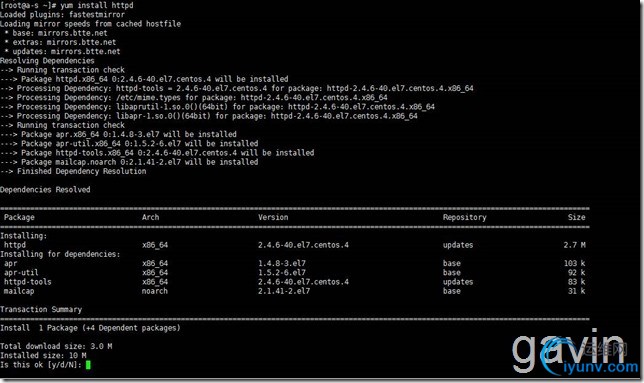Select the '* extras: mirrors.btte.net' line
644x383 pixels.
[x=60, y=42]
